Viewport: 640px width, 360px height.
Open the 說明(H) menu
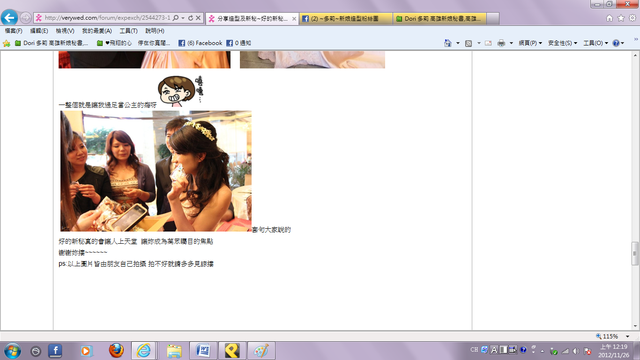(155, 31)
